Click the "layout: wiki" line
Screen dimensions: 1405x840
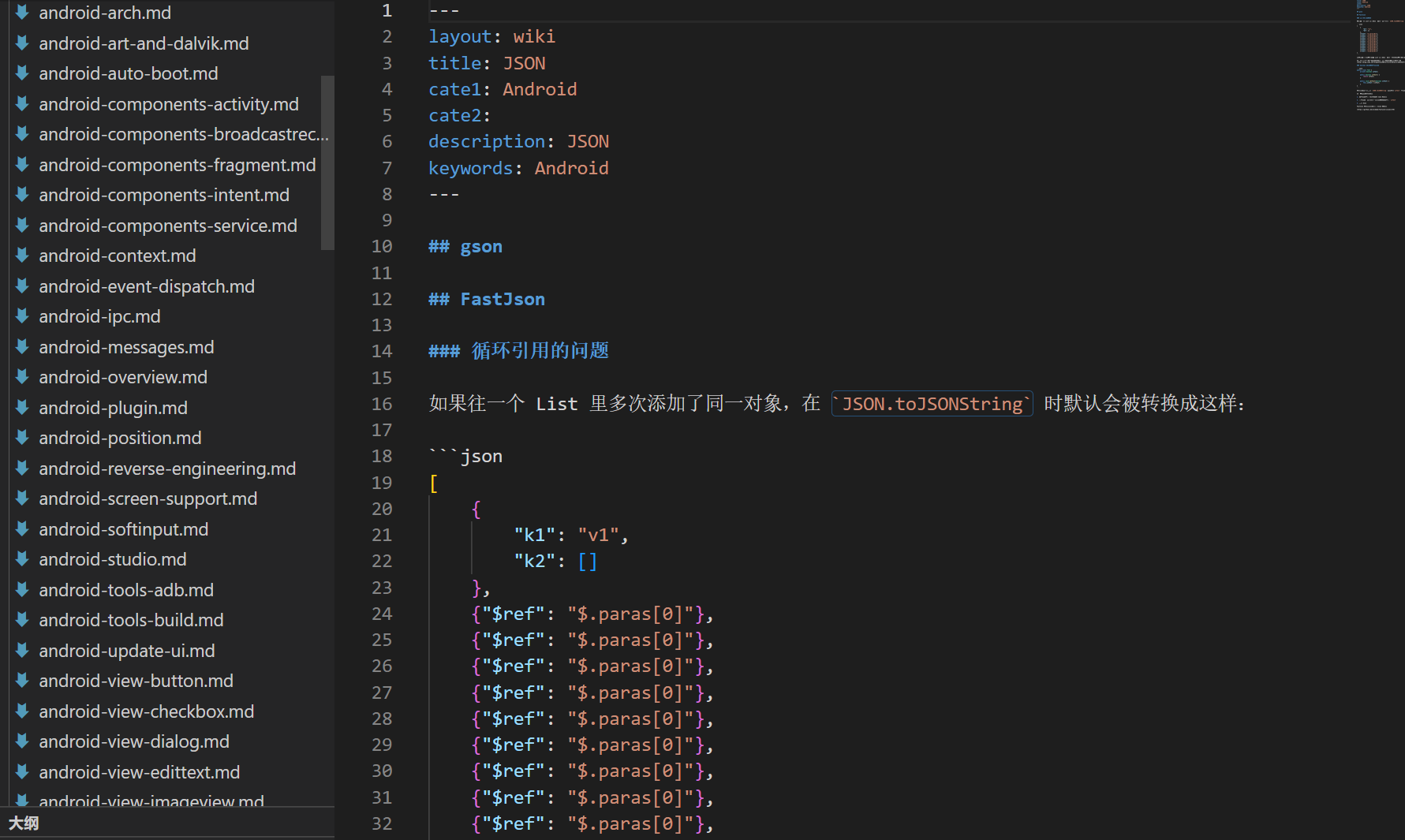click(x=491, y=36)
